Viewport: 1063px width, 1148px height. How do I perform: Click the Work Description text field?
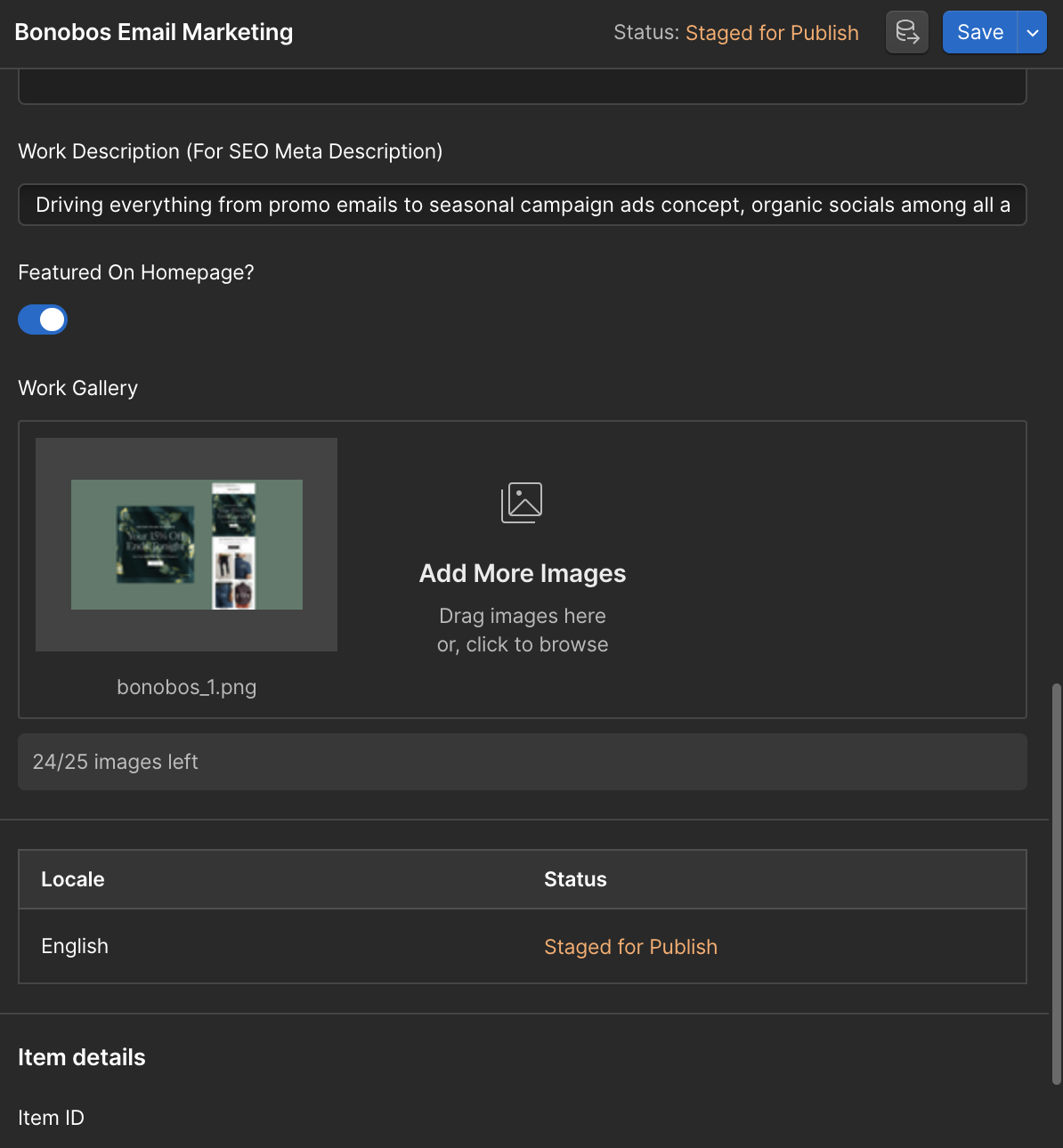pyautogui.click(x=522, y=205)
